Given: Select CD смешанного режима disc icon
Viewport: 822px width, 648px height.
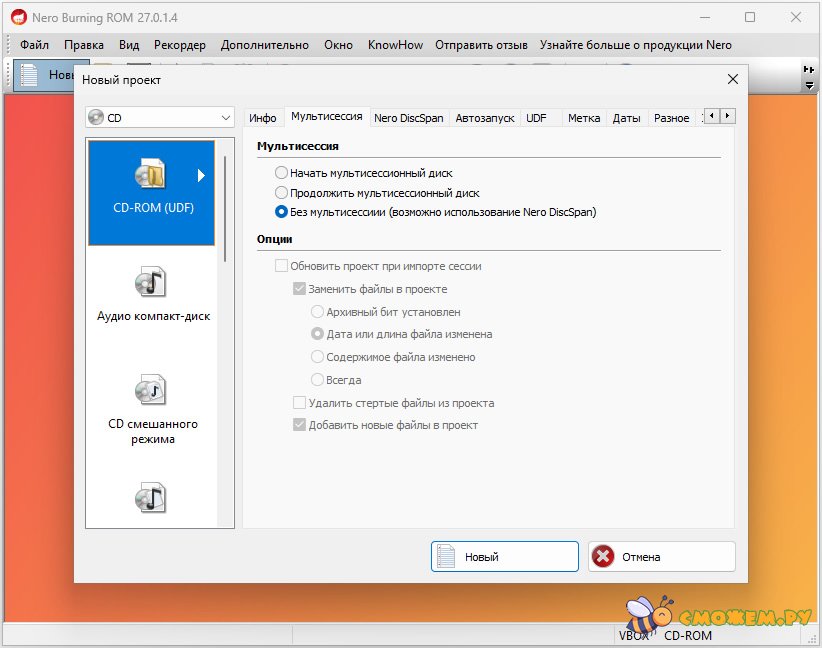Looking at the screenshot, I should 151,390.
